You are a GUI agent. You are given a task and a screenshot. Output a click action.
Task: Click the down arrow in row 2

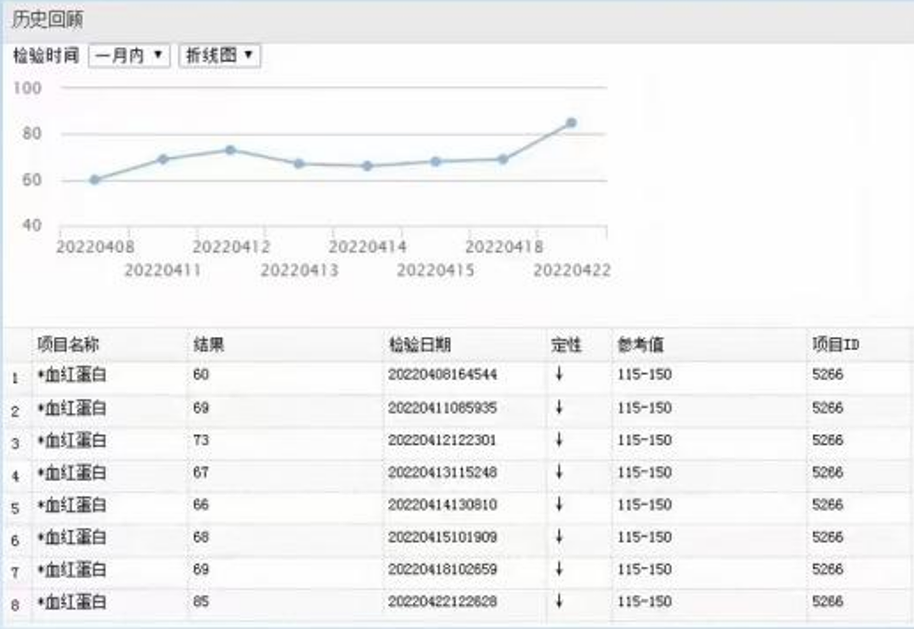[x=559, y=407]
